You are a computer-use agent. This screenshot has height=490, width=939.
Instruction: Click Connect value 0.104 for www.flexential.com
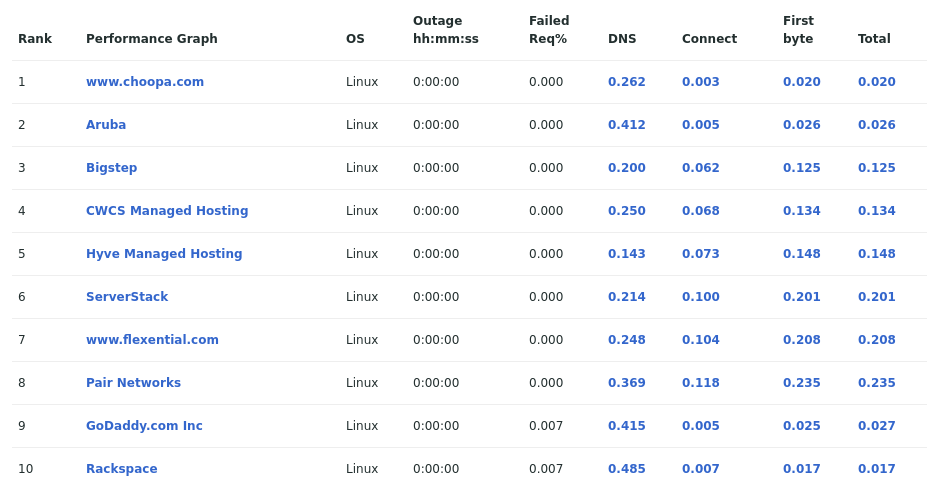pos(701,340)
